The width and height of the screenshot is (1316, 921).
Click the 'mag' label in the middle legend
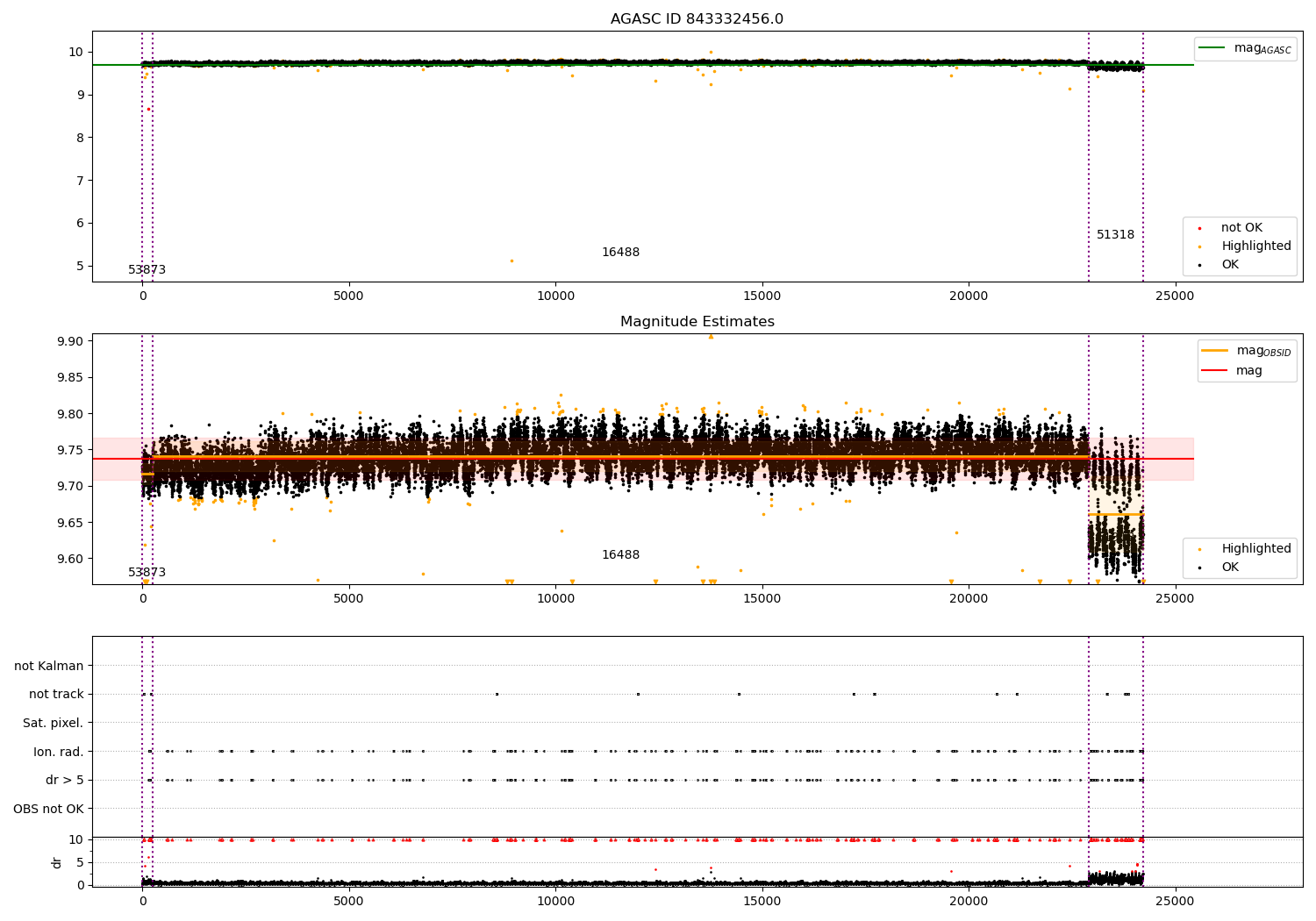1249,371
